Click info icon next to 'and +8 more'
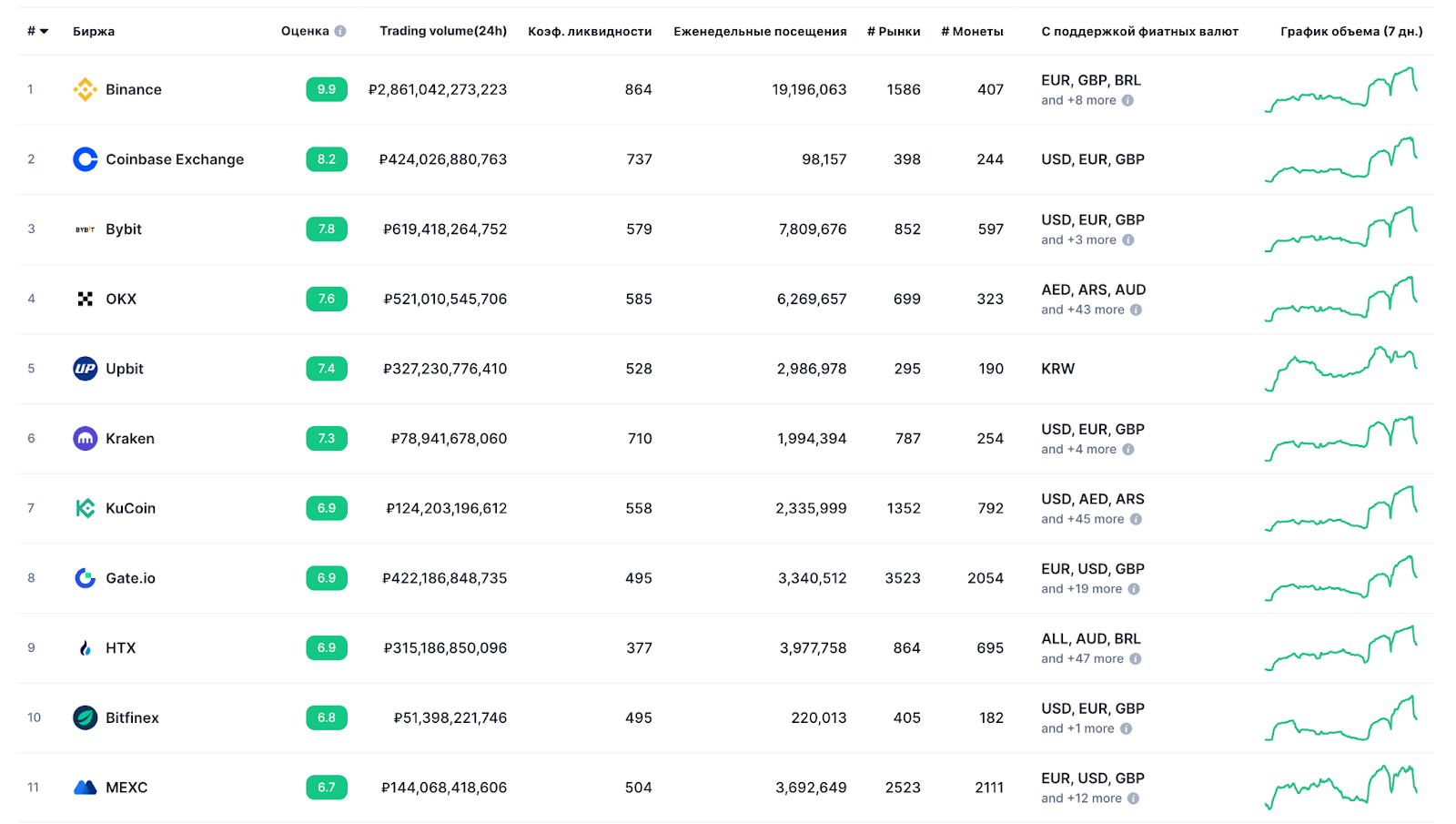This screenshot has height=824, width=1456. pos(1127,100)
